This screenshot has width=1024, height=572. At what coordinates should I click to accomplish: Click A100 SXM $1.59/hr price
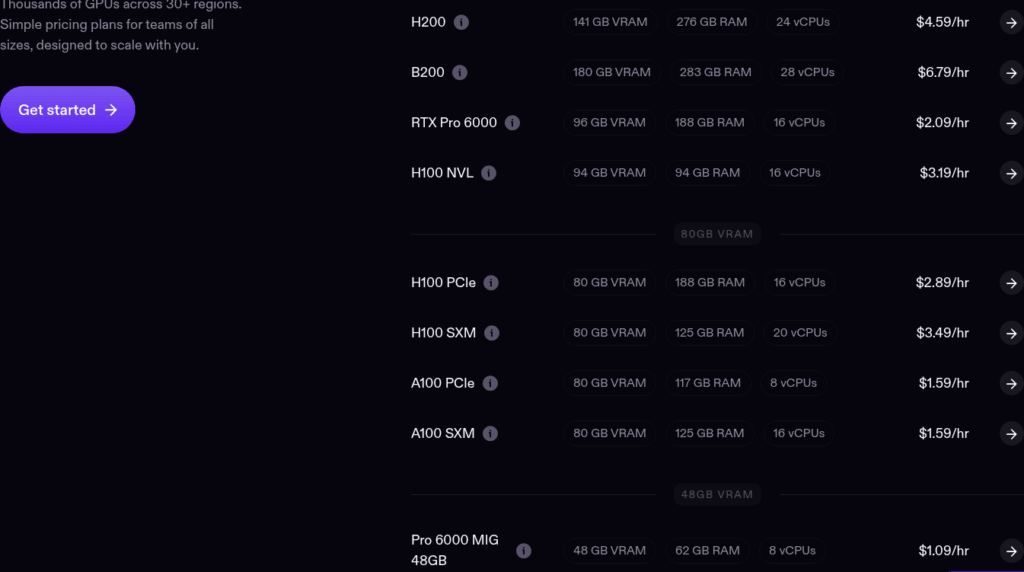coord(944,434)
